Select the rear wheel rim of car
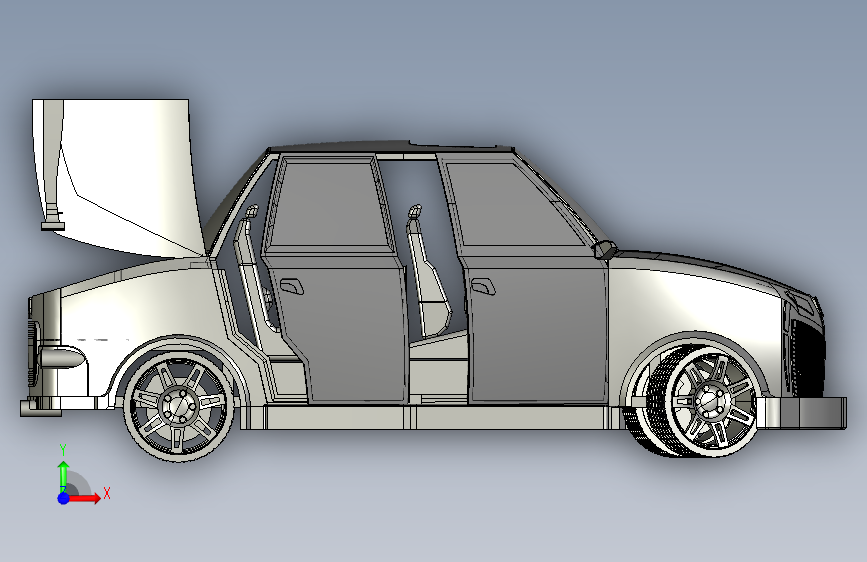 (179, 405)
